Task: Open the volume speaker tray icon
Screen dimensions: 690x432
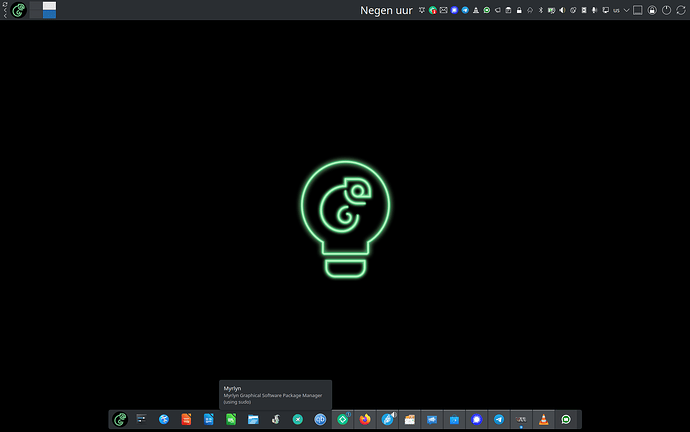Action: tap(562, 10)
